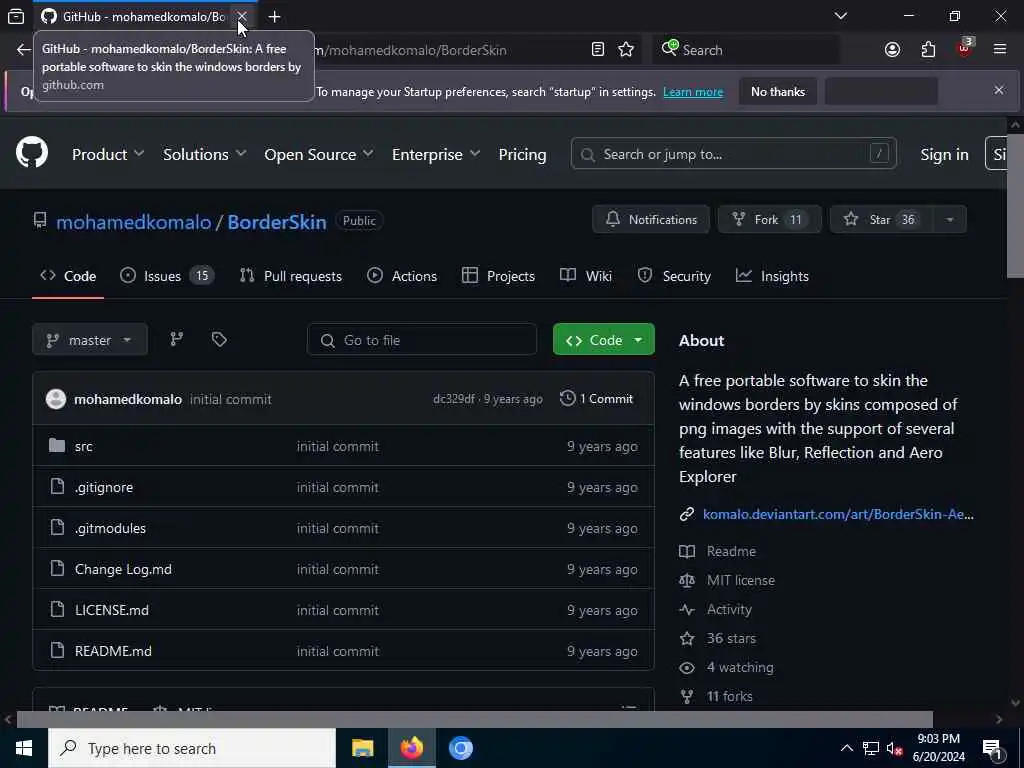
Task: Click the Pricing link
Action: coord(522,155)
